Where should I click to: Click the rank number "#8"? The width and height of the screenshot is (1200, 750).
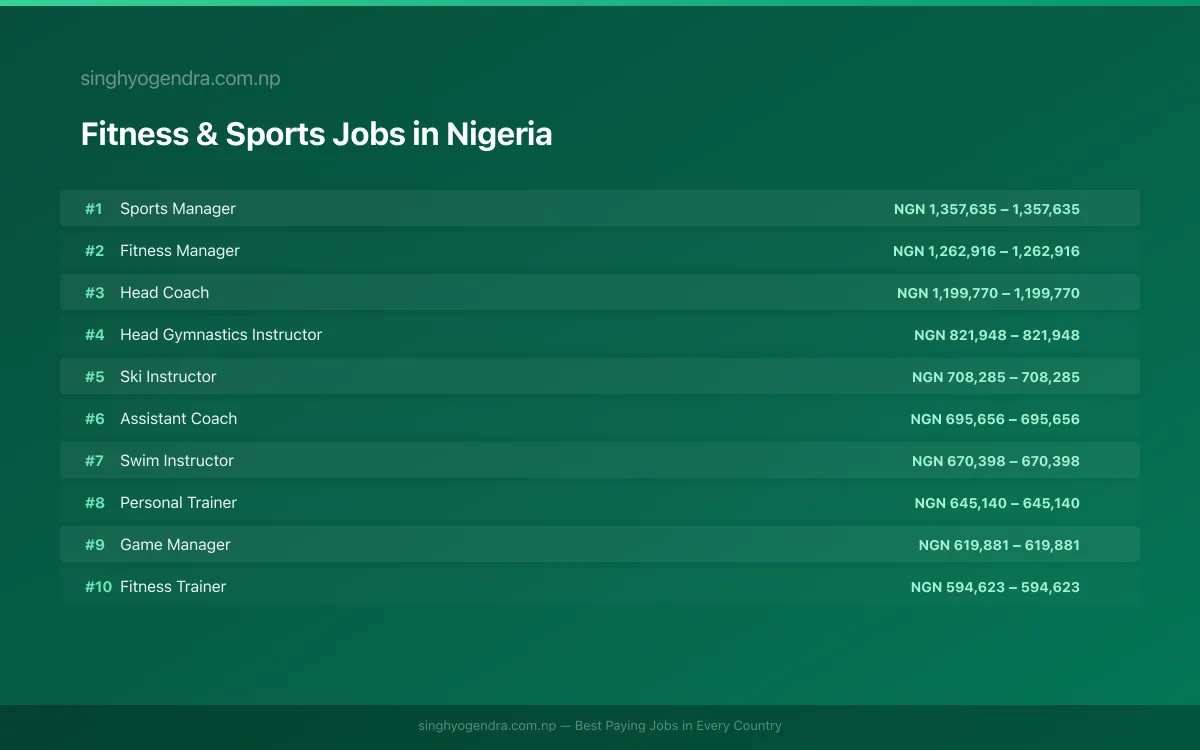coord(94,503)
